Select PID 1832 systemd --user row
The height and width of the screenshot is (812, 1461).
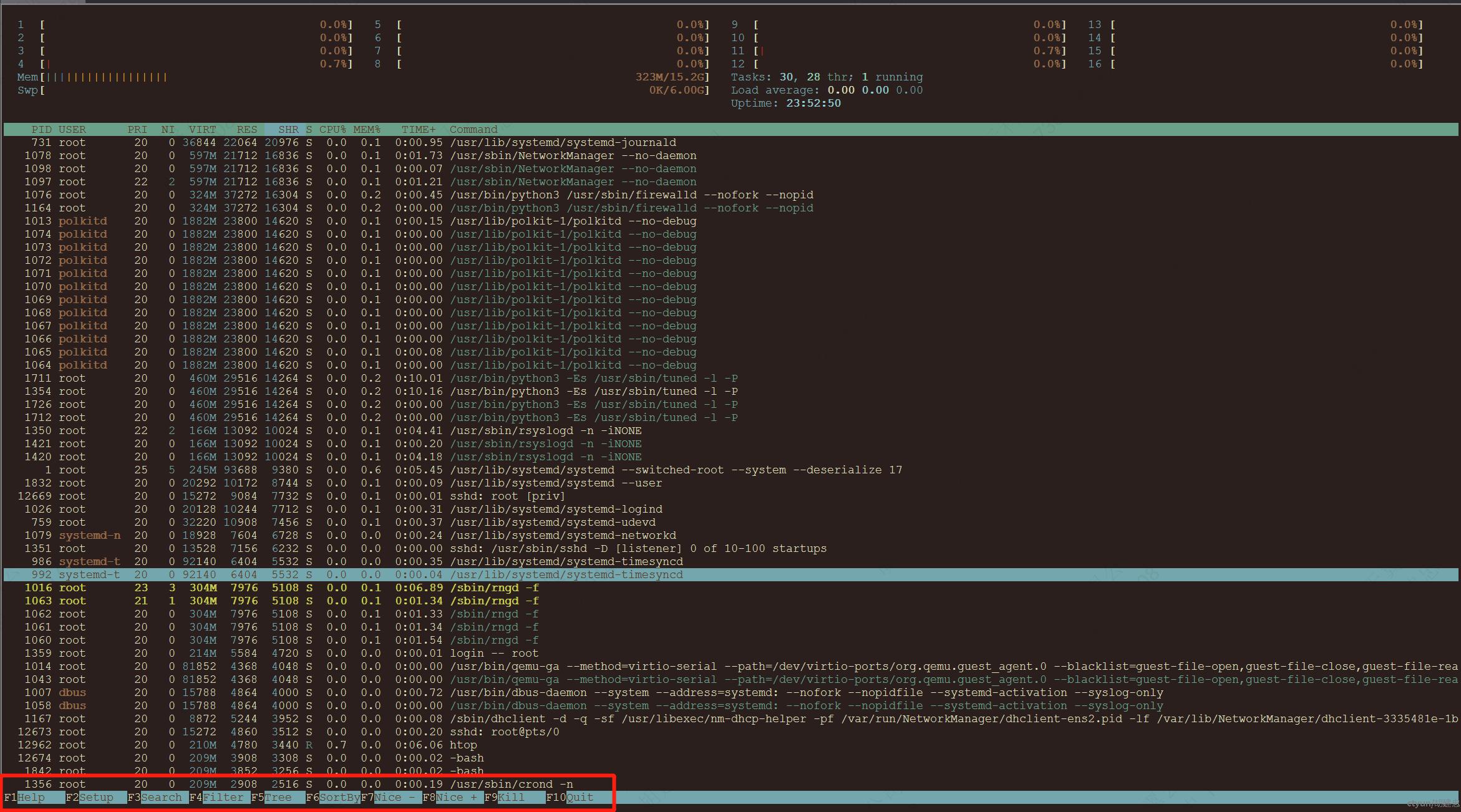(730, 483)
